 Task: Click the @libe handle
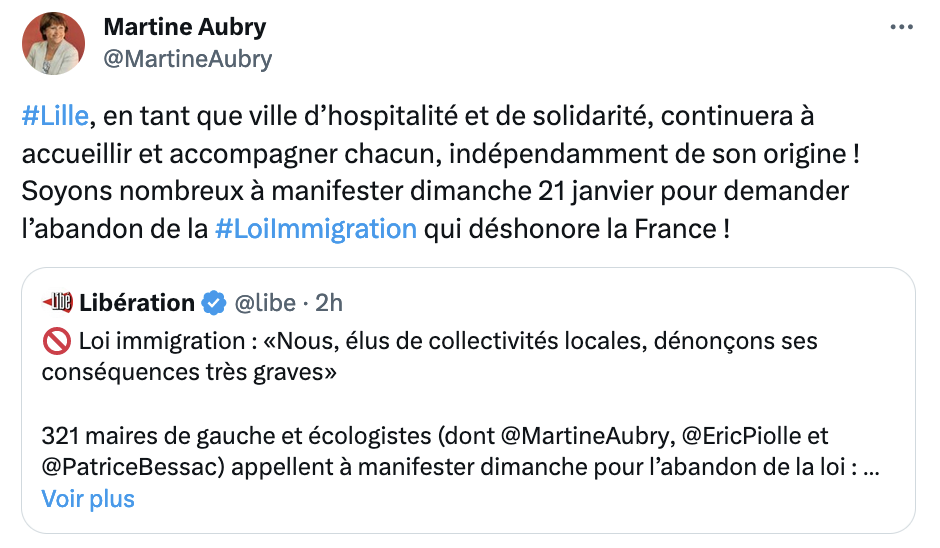click(x=267, y=302)
